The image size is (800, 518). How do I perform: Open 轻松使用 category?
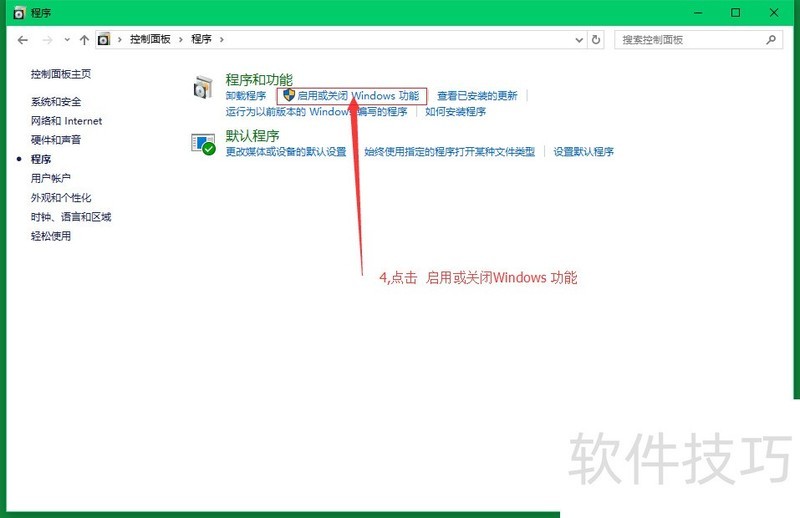tap(51, 236)
